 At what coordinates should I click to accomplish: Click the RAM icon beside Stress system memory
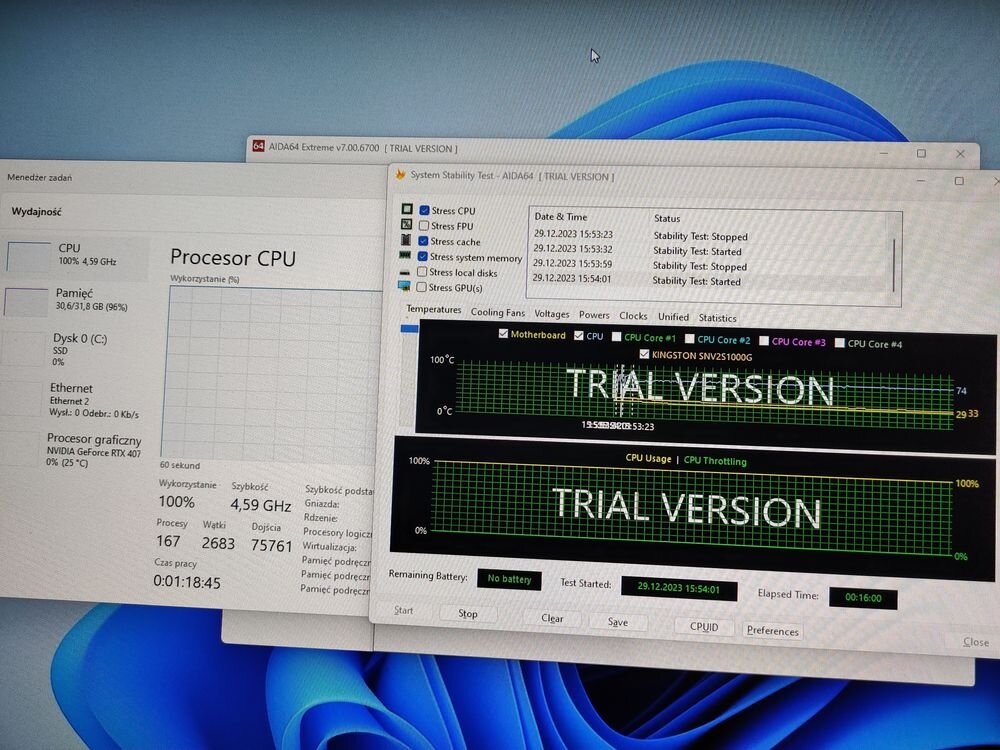tap(406, 257)
